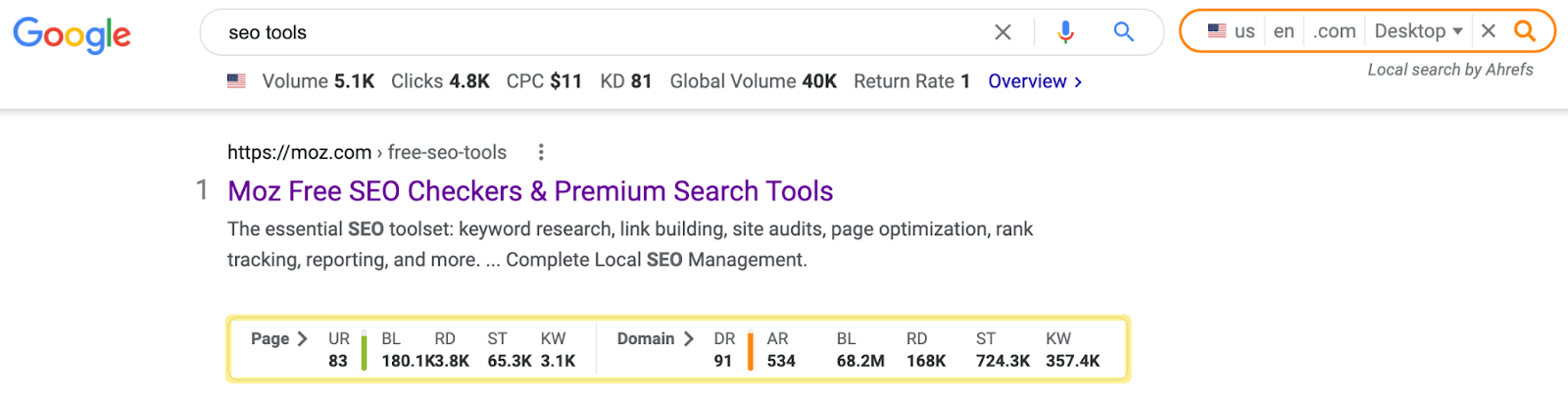1568x404 pixels.
Task: Click the US flag next to Volume
Action: [237, 81]
